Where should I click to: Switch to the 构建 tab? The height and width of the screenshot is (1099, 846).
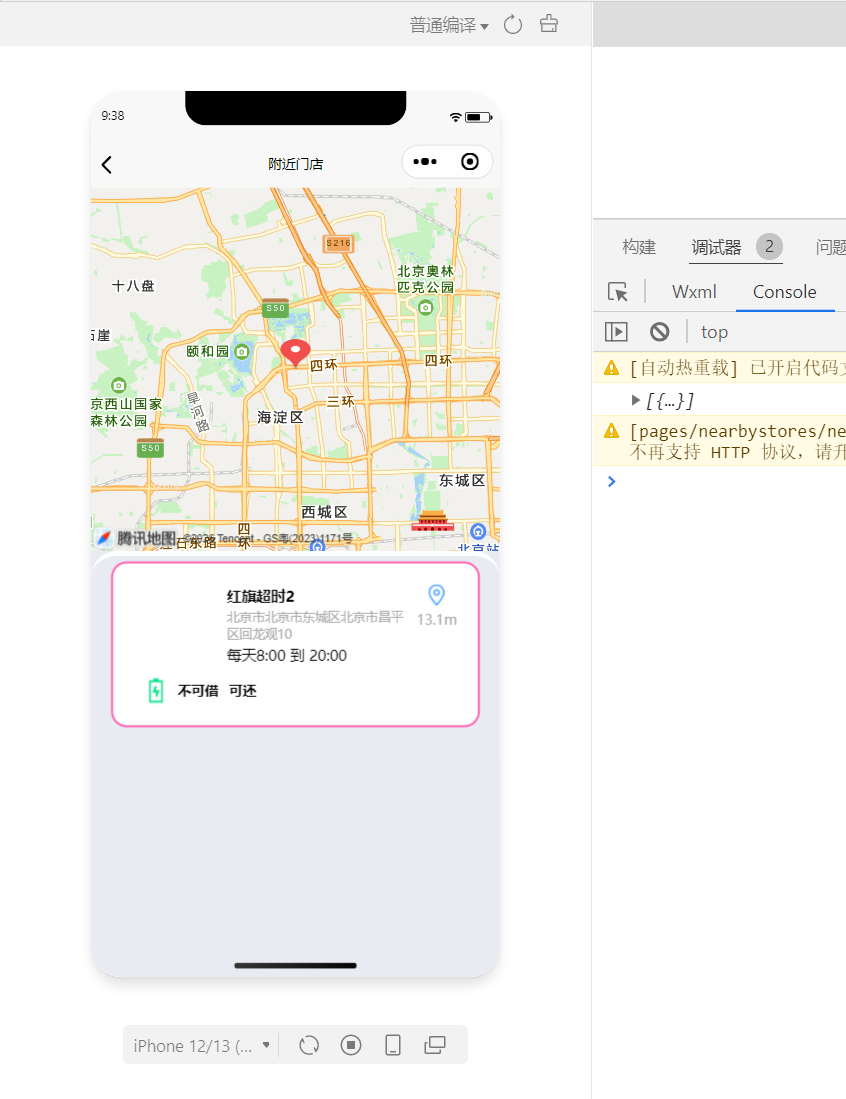click(639, 247)
